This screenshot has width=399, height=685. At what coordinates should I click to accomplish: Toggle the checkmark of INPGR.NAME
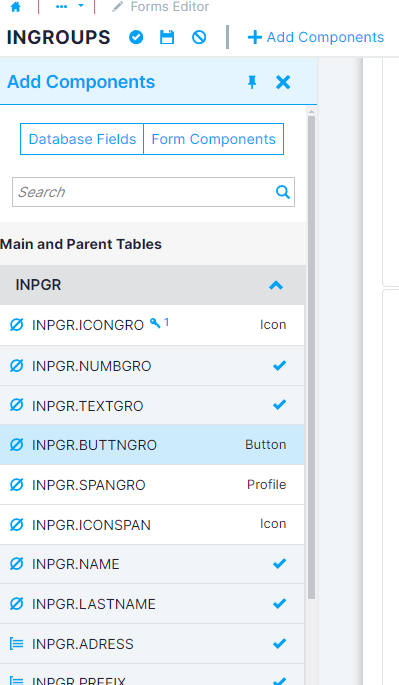[279, 564]
